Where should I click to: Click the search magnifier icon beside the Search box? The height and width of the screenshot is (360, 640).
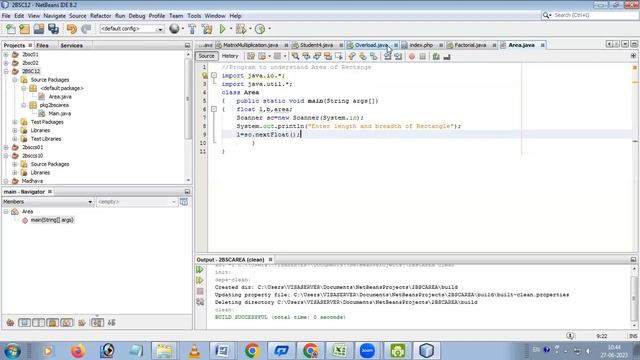pyautogui.click(x=547, y=15)
